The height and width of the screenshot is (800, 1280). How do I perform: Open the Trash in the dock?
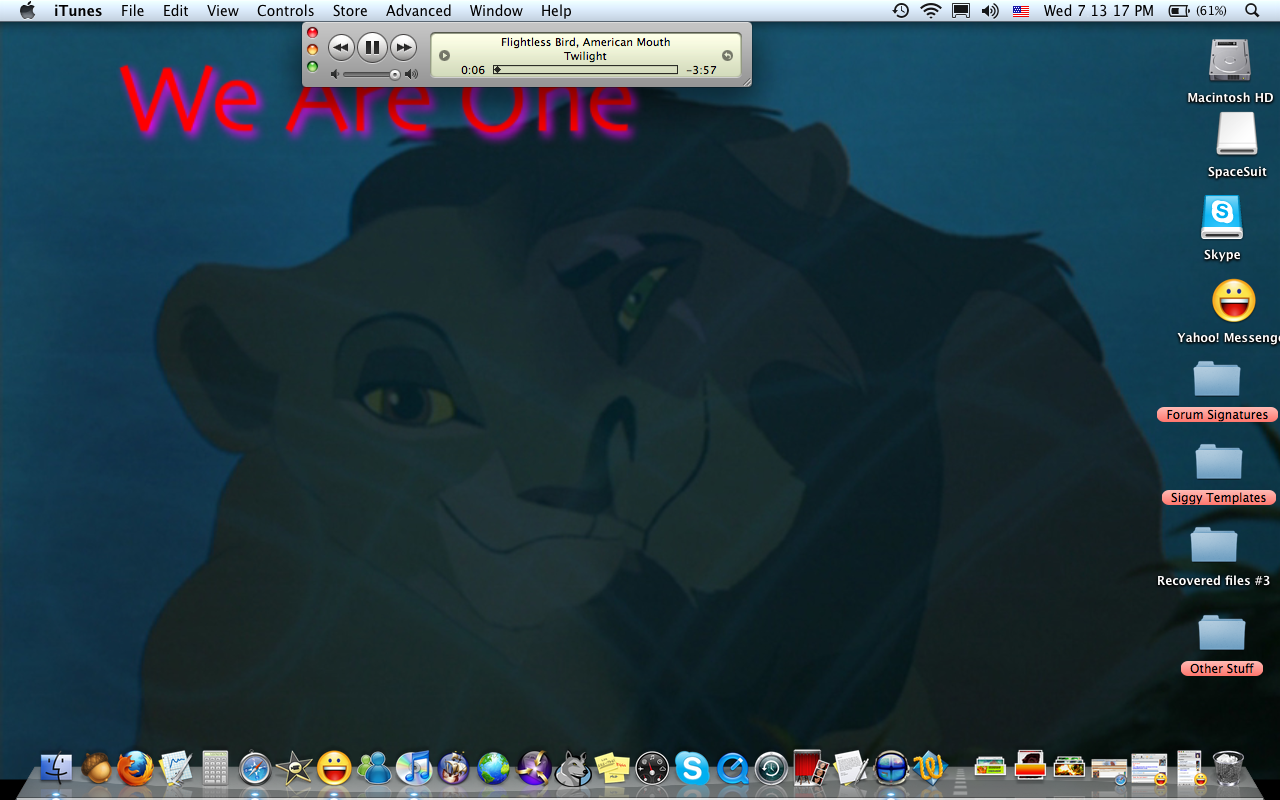(x=1228, y=768)
